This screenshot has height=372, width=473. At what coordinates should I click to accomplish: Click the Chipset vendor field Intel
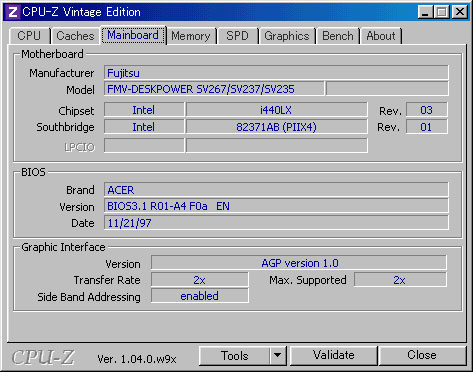coord(144,110)
